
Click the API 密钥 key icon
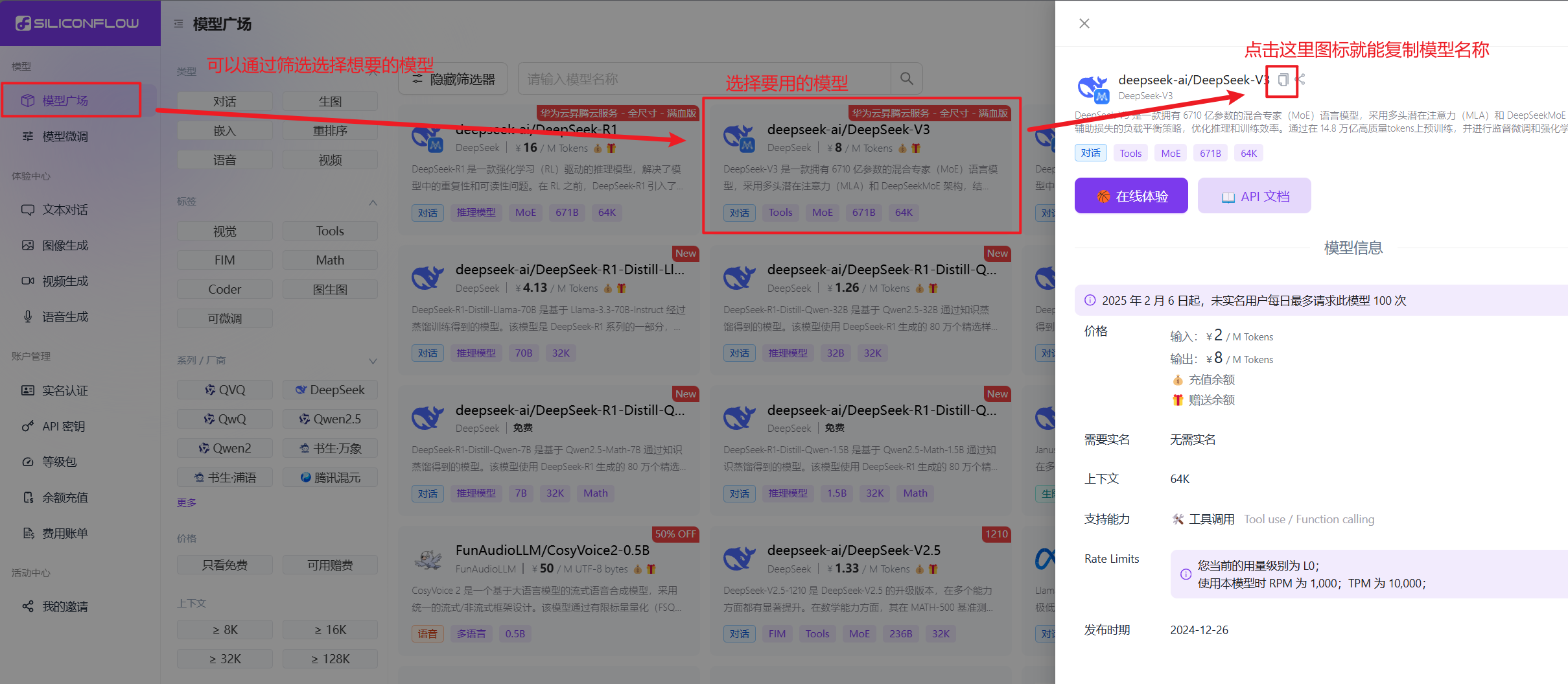[x=28, y=426]
